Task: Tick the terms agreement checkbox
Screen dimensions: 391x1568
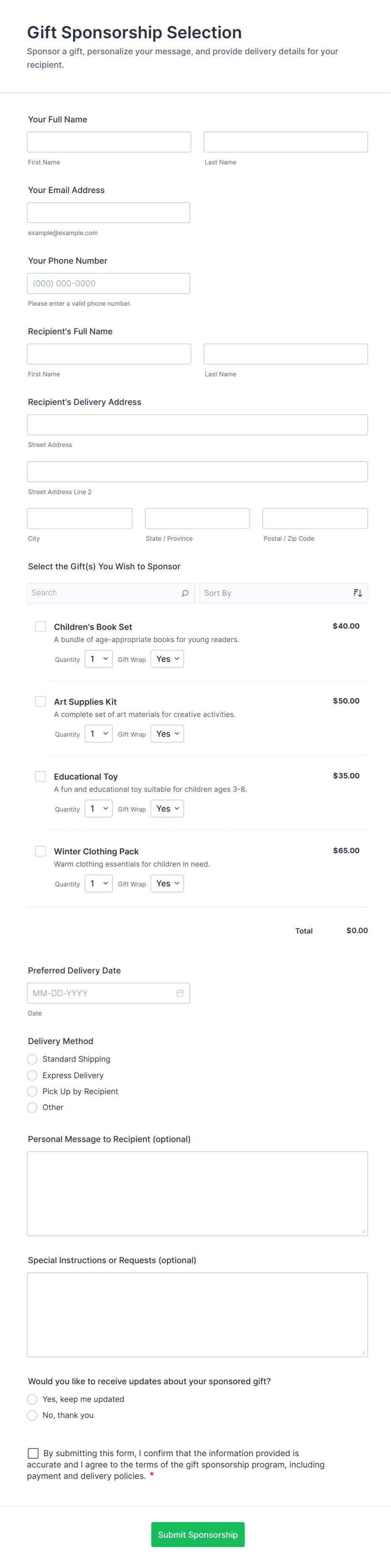Action: tap(34, 1453)
